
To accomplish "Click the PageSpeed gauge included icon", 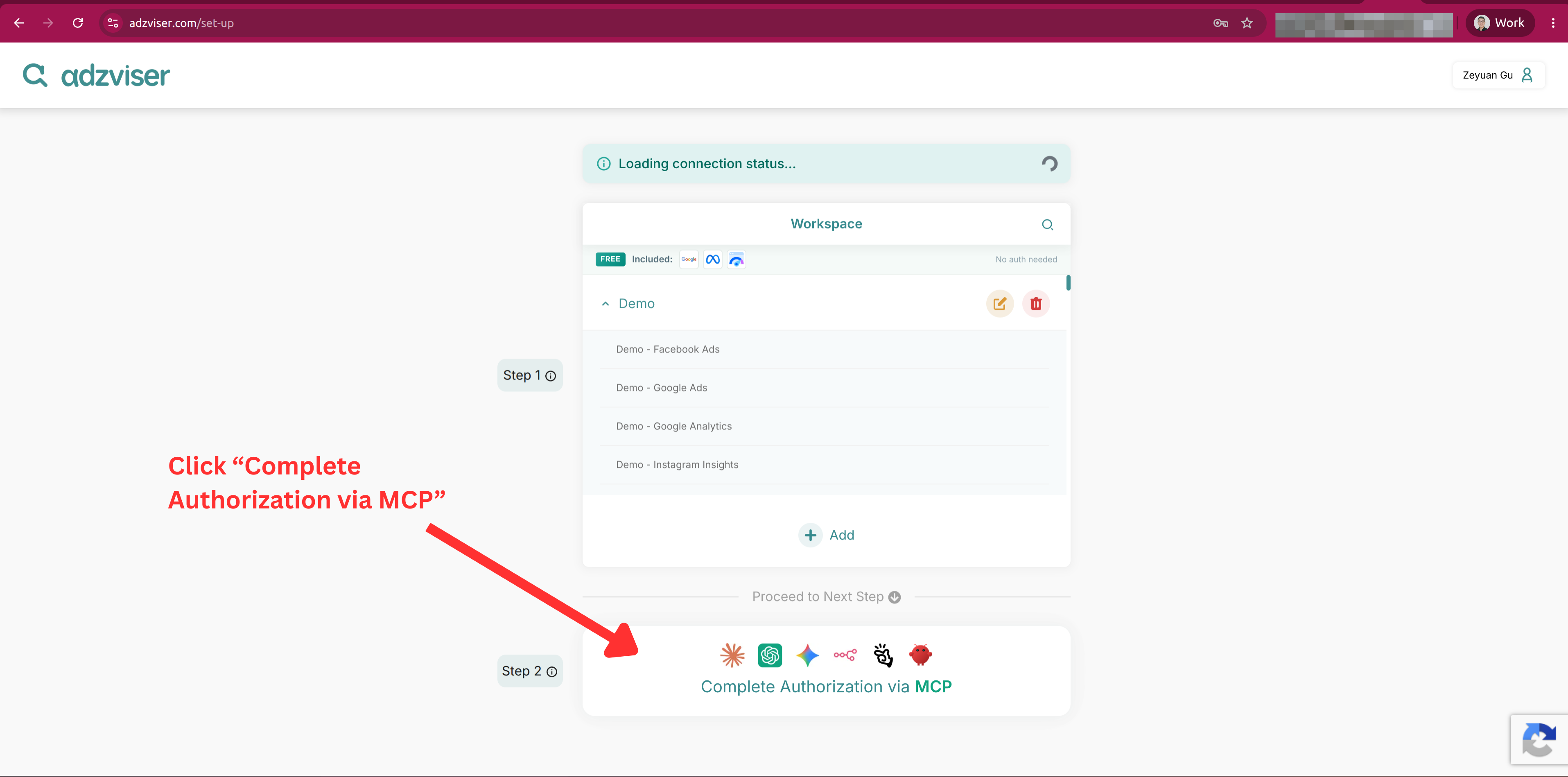I will coord(736,260).
